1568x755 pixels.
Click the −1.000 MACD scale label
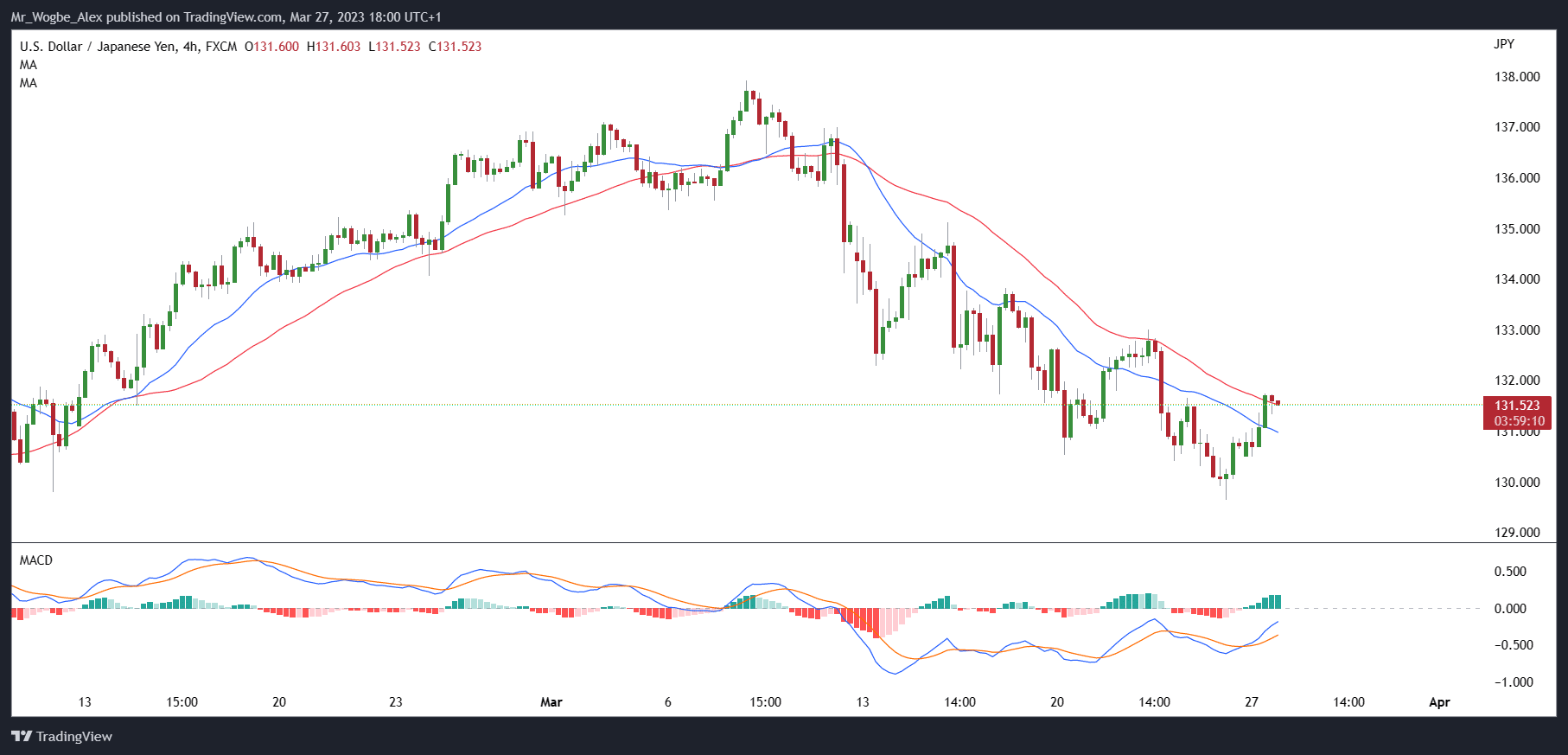click(1514, 682)
